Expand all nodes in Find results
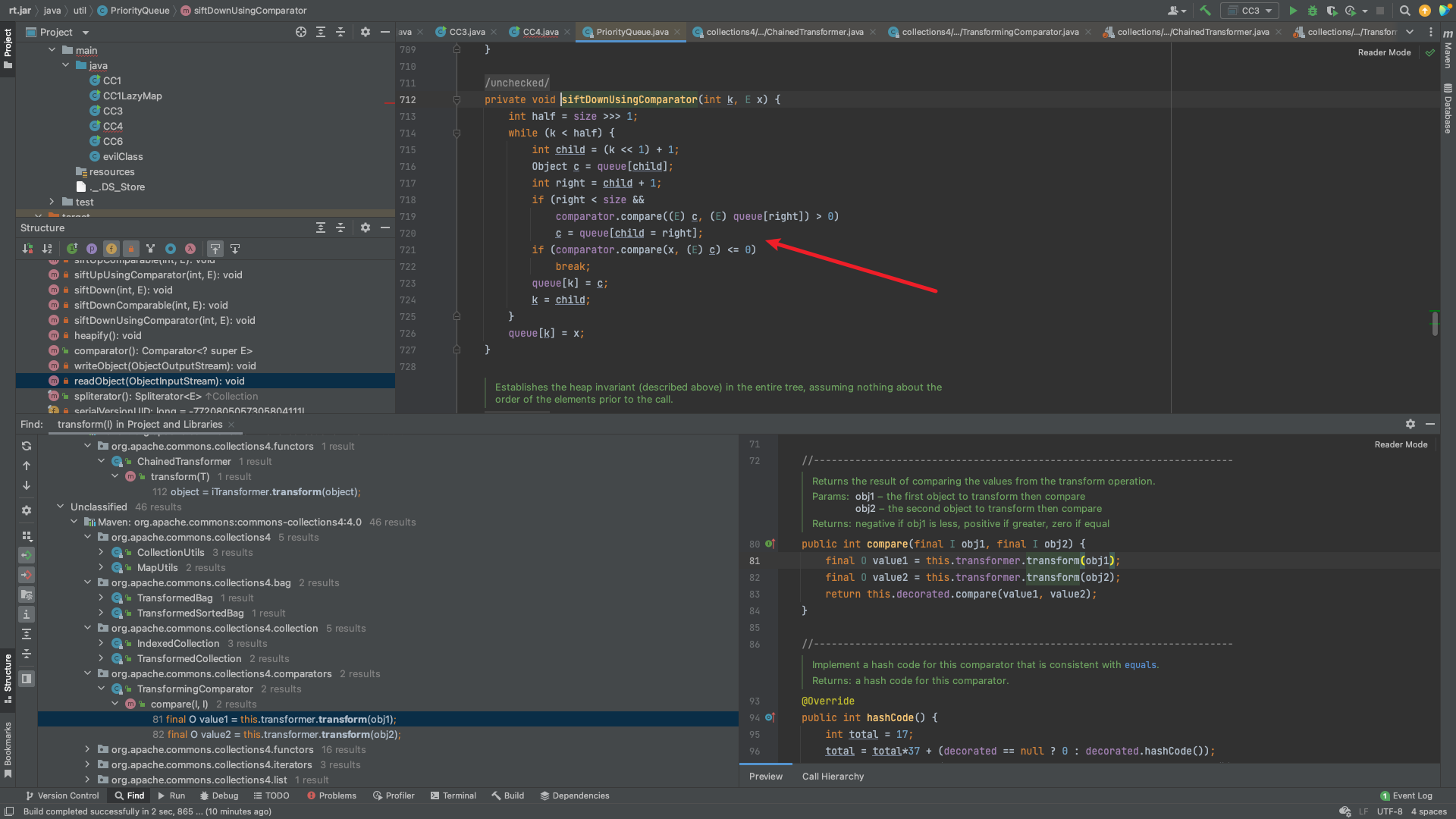This screenshot has width=1456, height=819. pos(27,634)
